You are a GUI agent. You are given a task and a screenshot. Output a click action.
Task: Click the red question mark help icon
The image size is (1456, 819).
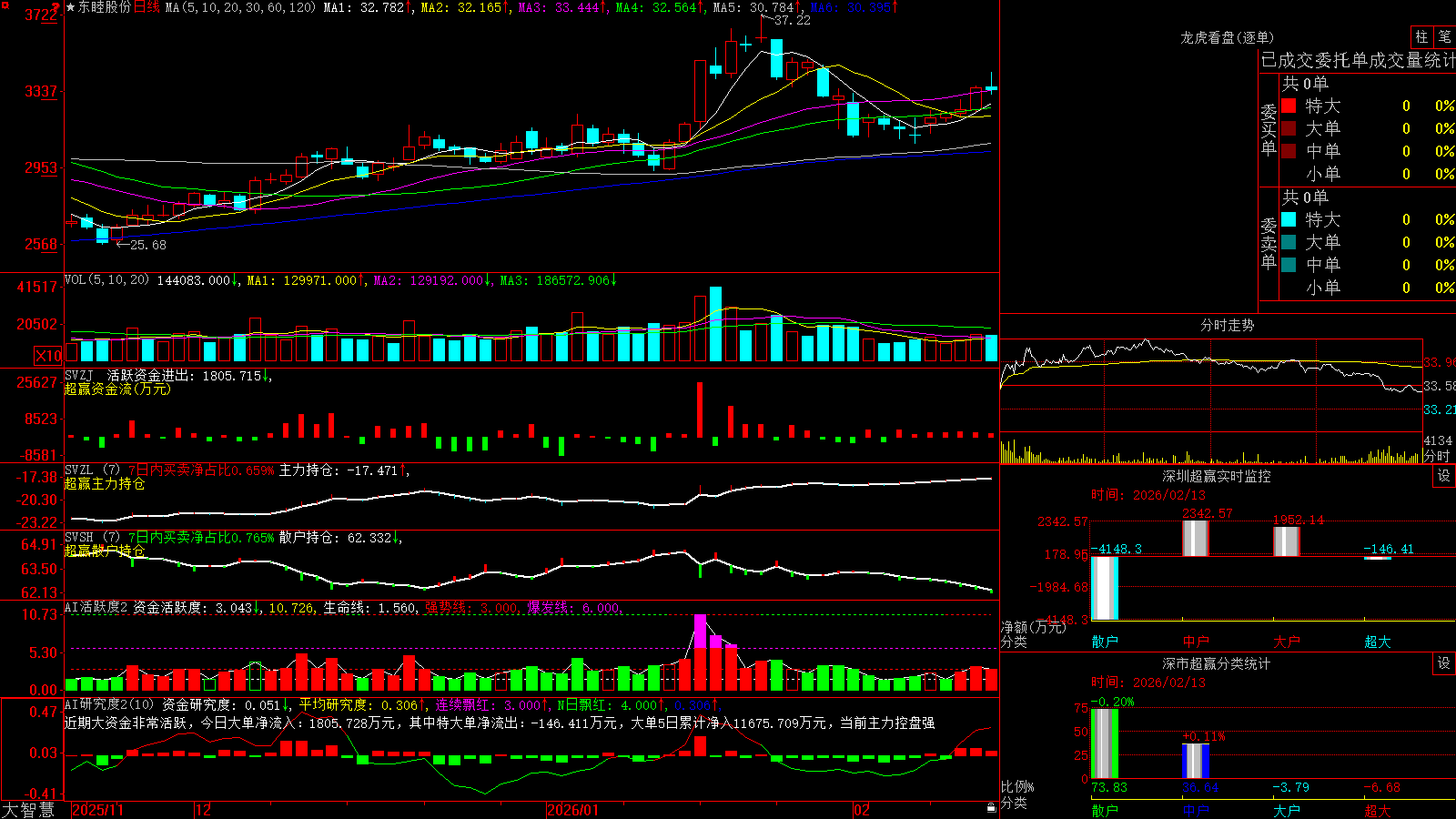pos(57,7)
